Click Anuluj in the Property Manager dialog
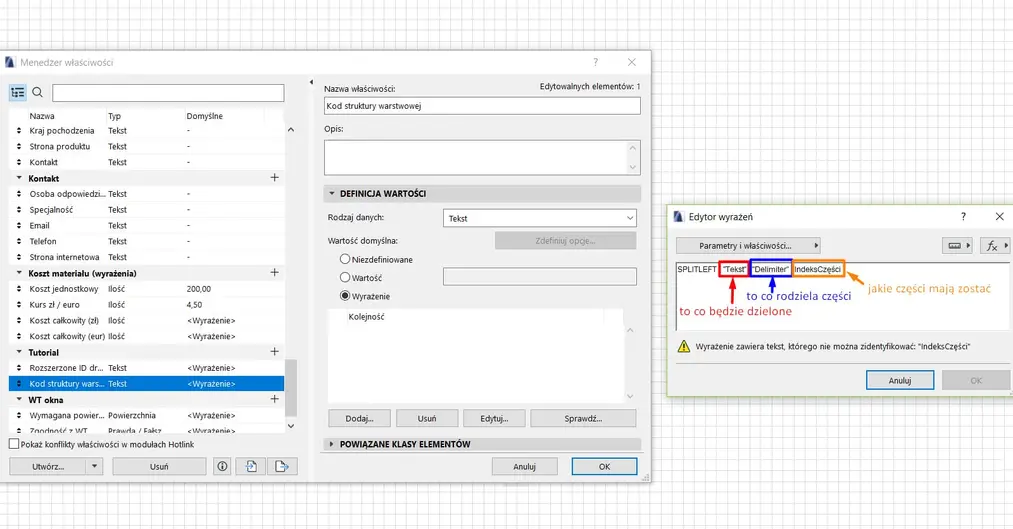The width and height of the screenshot is (1013, 529). (x=525, y=466)
